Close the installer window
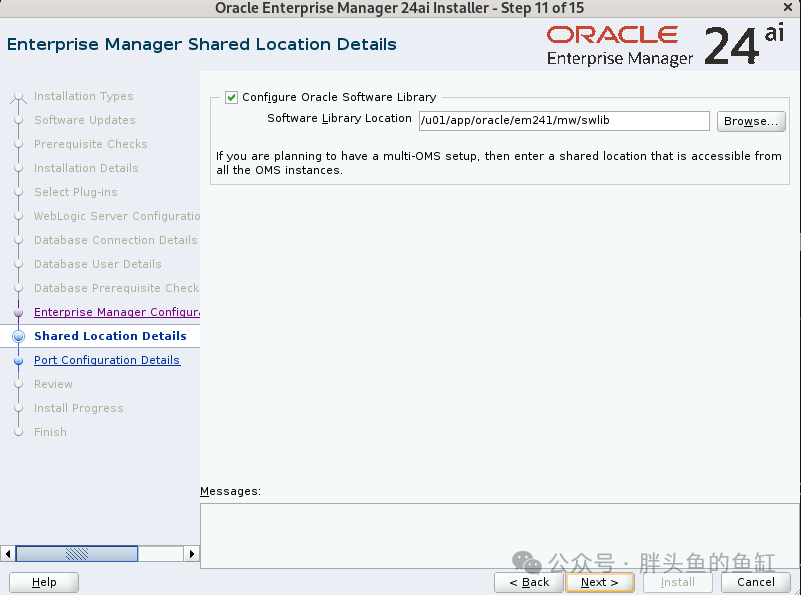801x595 pixels. 788,8
